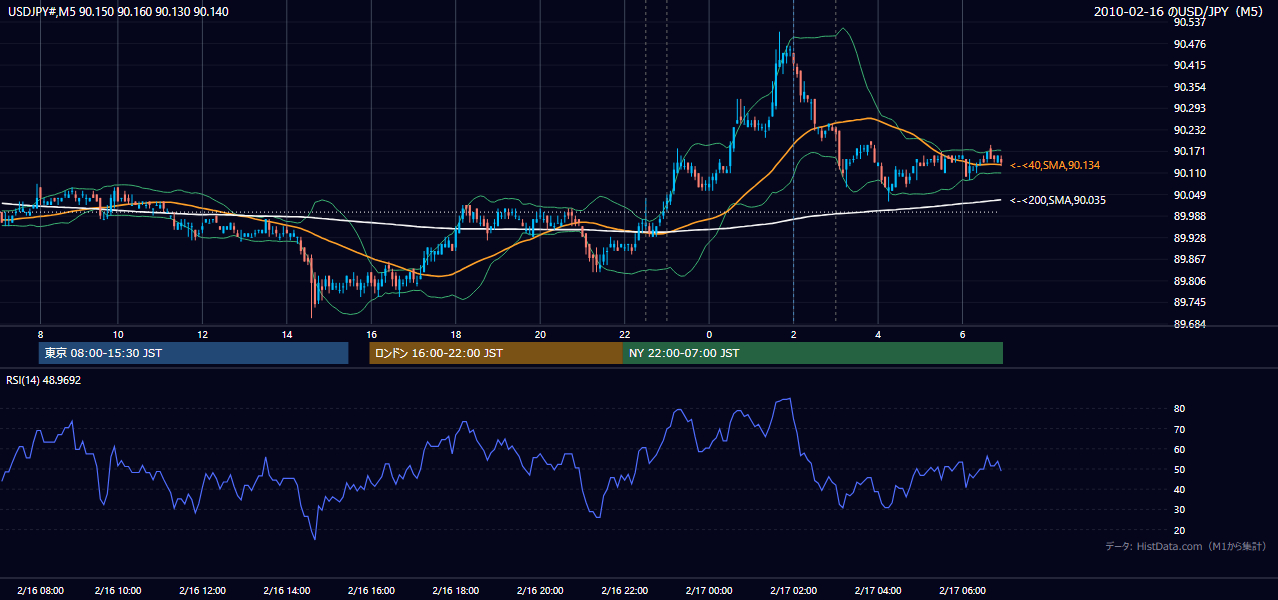The image size is (1278, 600).
Task: Click price axis value 90.232
Action: 1188,130
